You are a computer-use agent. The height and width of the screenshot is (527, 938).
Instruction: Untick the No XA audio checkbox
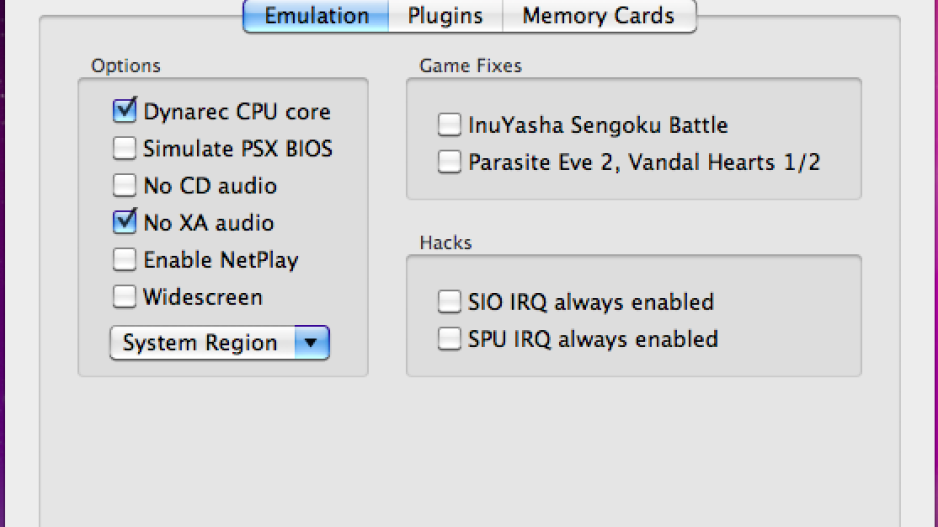tap(124, 222)
